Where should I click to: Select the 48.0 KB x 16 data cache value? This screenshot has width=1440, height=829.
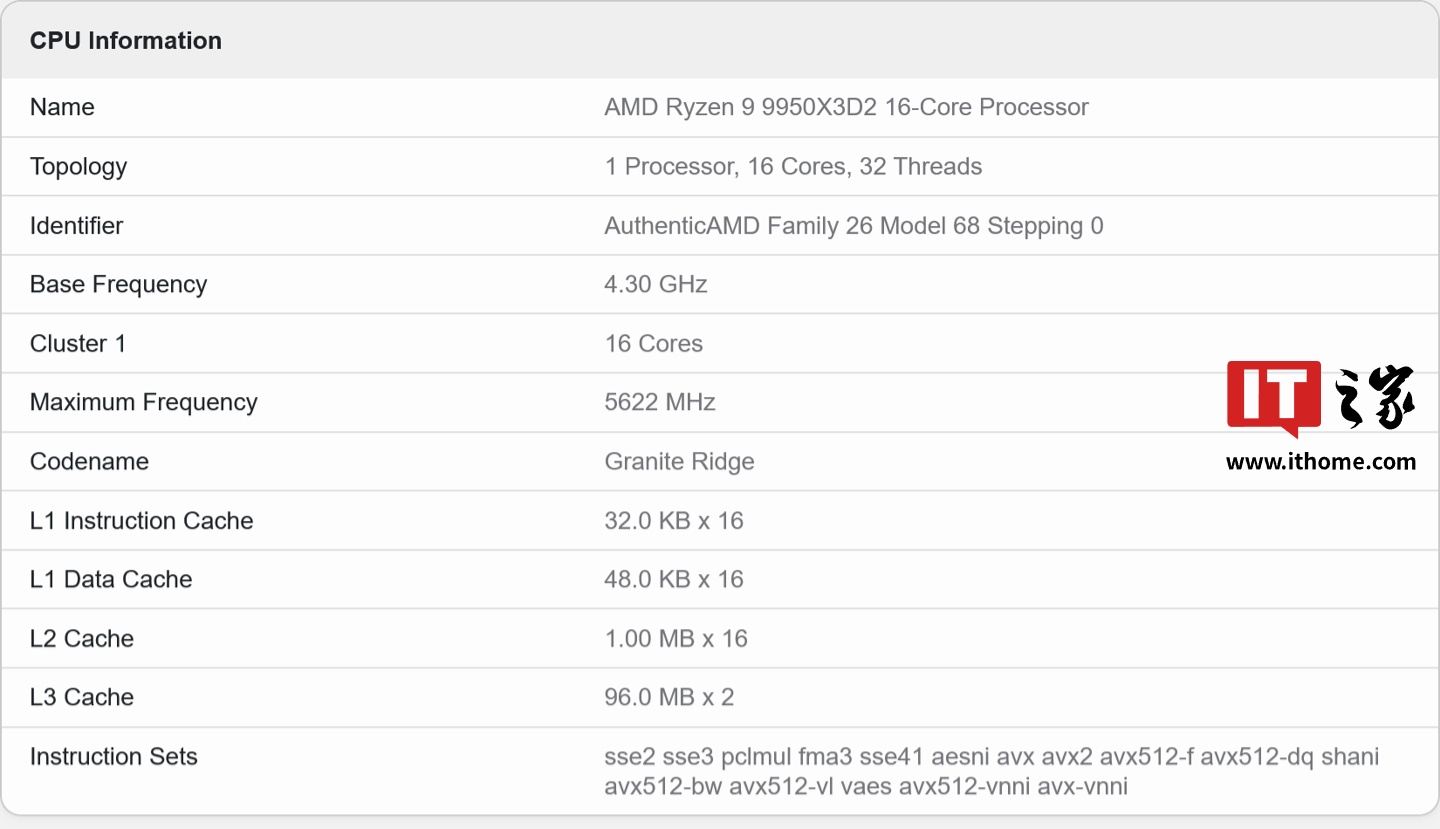pyautogui.click(x=673, y=579)
